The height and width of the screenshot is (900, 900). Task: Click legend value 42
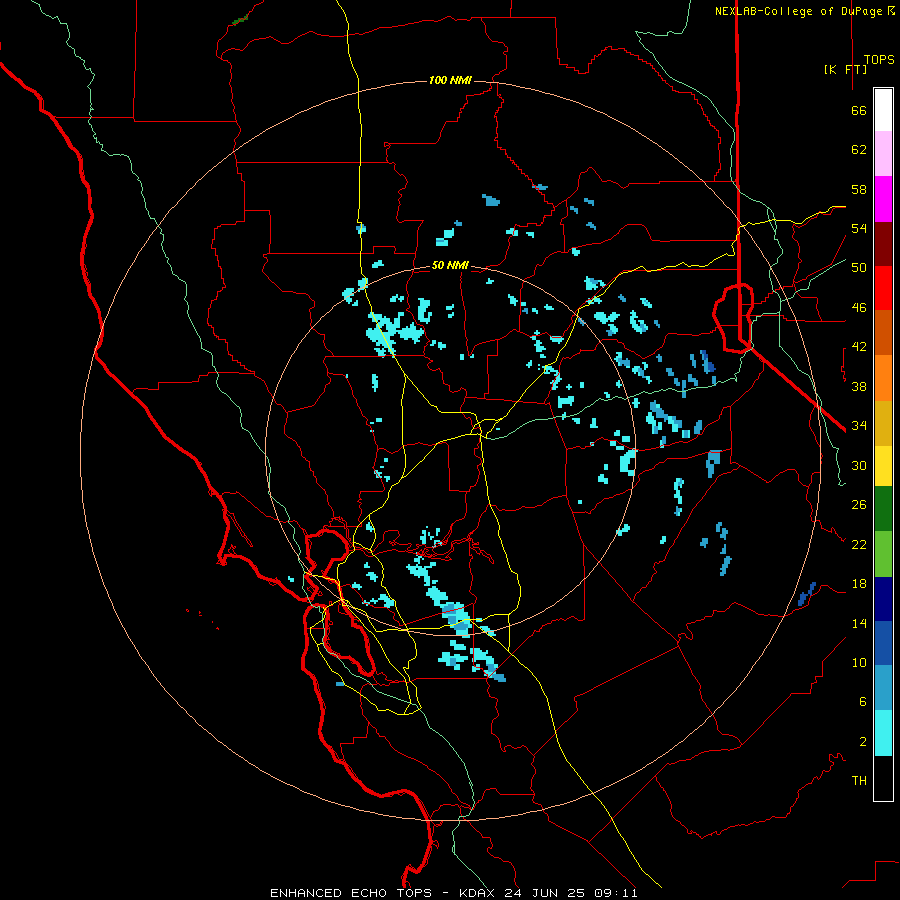pyautogui.click(x=859, y=347)
